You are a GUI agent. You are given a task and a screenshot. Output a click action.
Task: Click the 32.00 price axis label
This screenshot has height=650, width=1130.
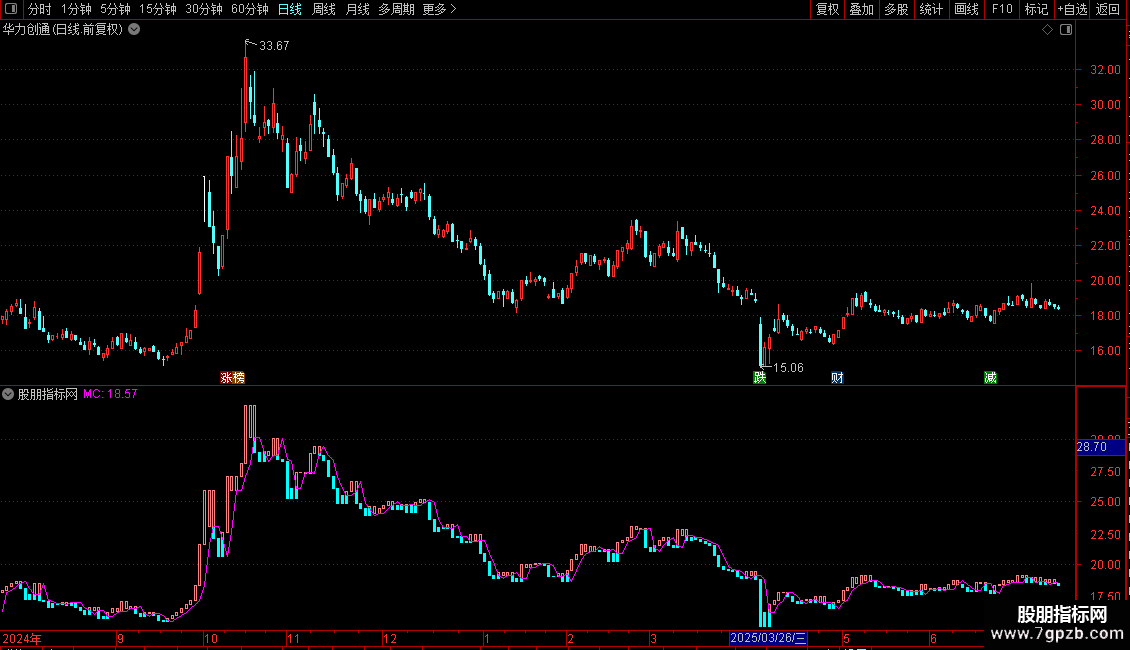1105,70
